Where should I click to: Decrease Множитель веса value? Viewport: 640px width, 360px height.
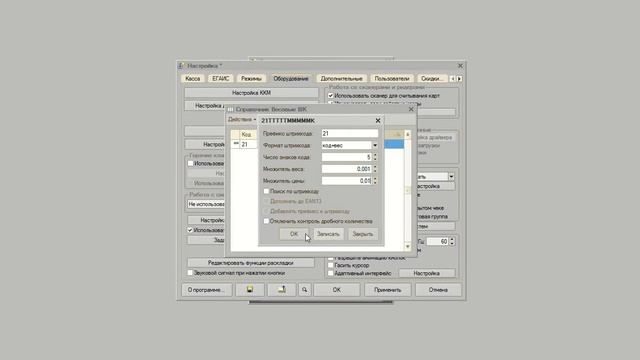[x=375, y=171]
